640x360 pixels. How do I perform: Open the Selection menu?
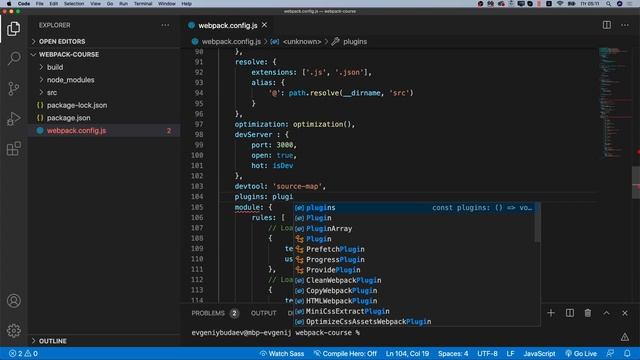coord(74,4)
